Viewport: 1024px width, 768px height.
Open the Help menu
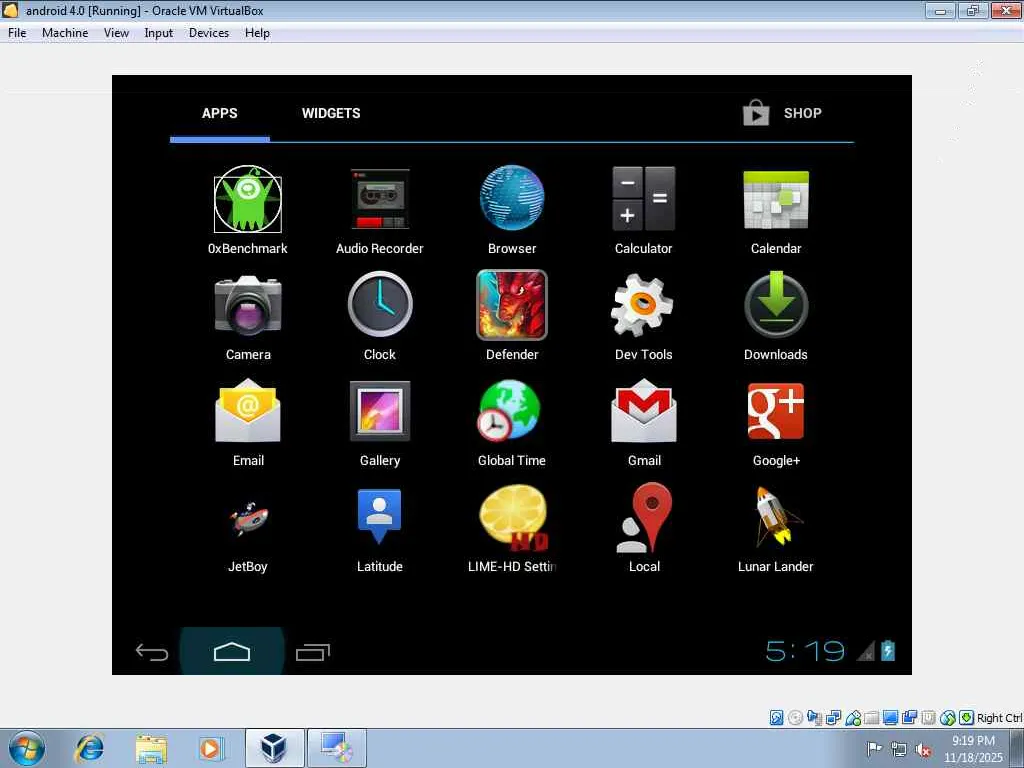(x=257, y=33)
